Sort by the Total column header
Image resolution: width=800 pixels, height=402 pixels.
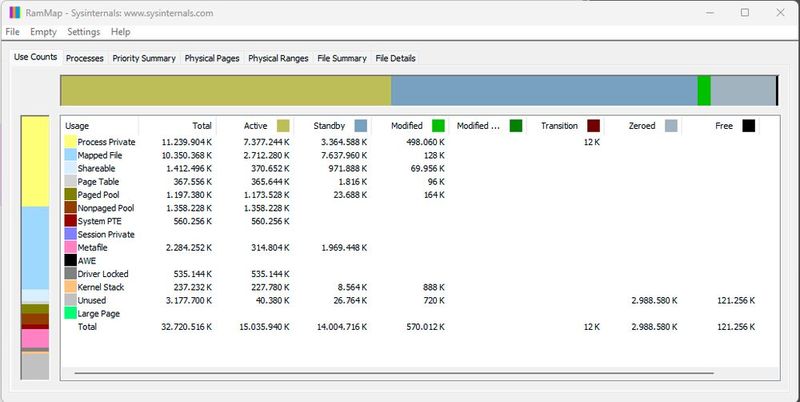pos(177,125)
